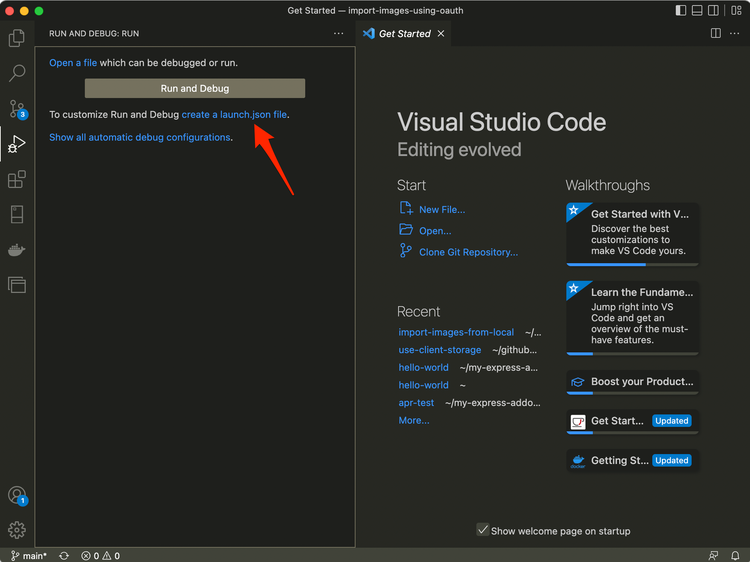This screenshot has width=750, height=562.
Task: Open recent import-images-from-local
Action: tap(456, 332)
